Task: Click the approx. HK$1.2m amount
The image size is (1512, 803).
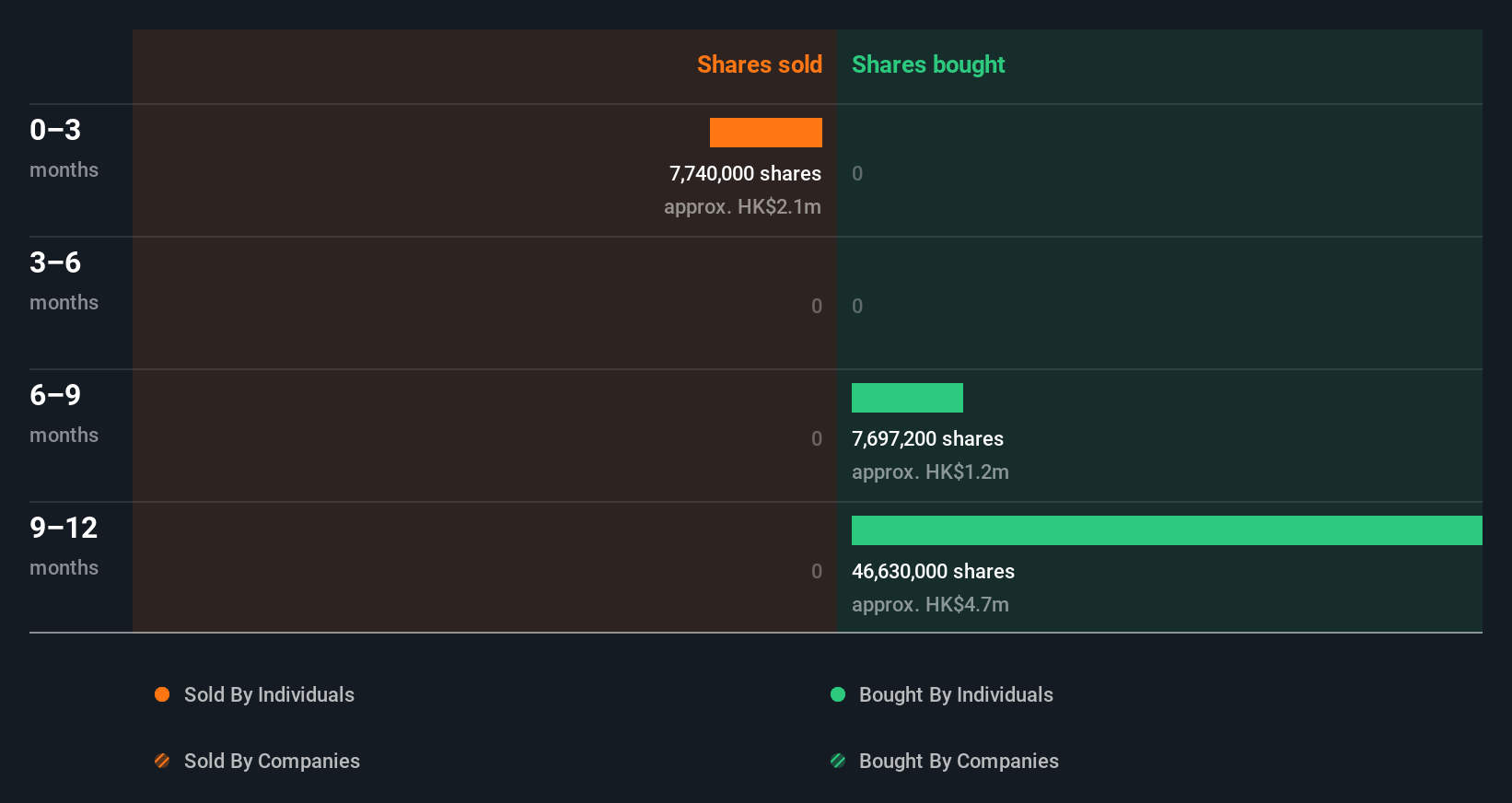Action: (x=930, y=471)
